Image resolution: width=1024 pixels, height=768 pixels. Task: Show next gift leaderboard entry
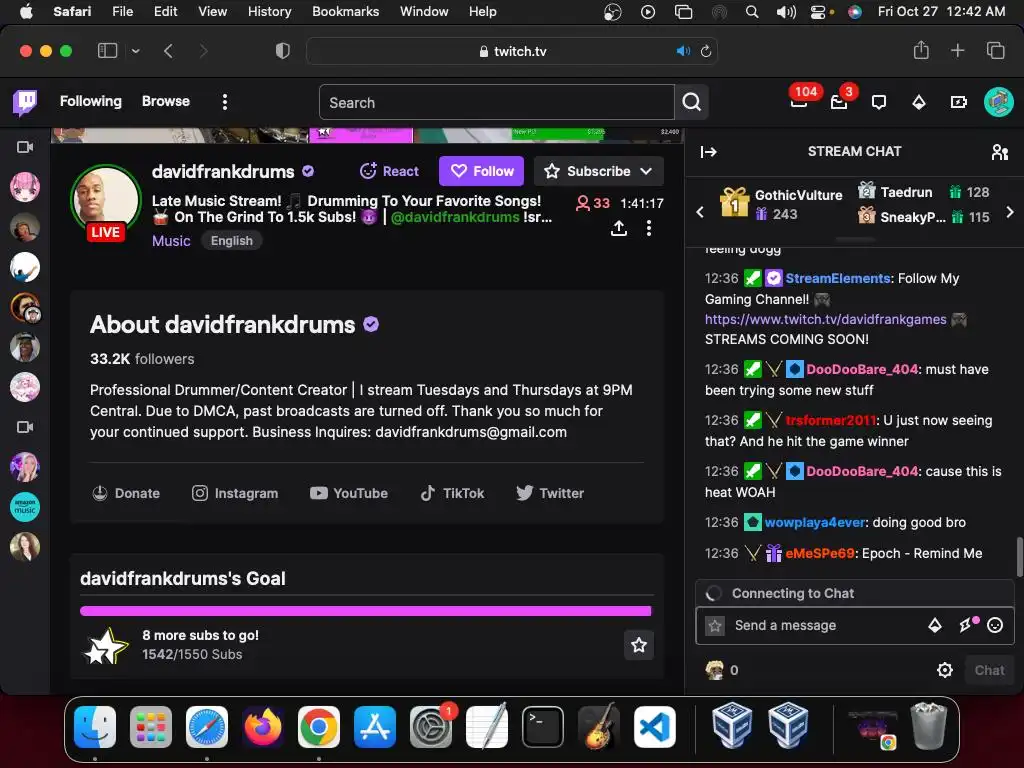1010,212
